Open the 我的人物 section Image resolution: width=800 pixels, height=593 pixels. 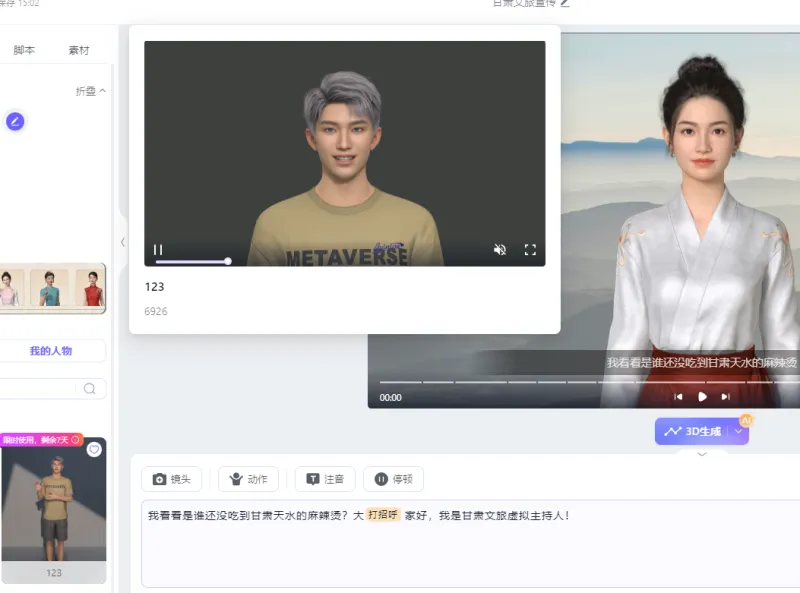(51, 351)
